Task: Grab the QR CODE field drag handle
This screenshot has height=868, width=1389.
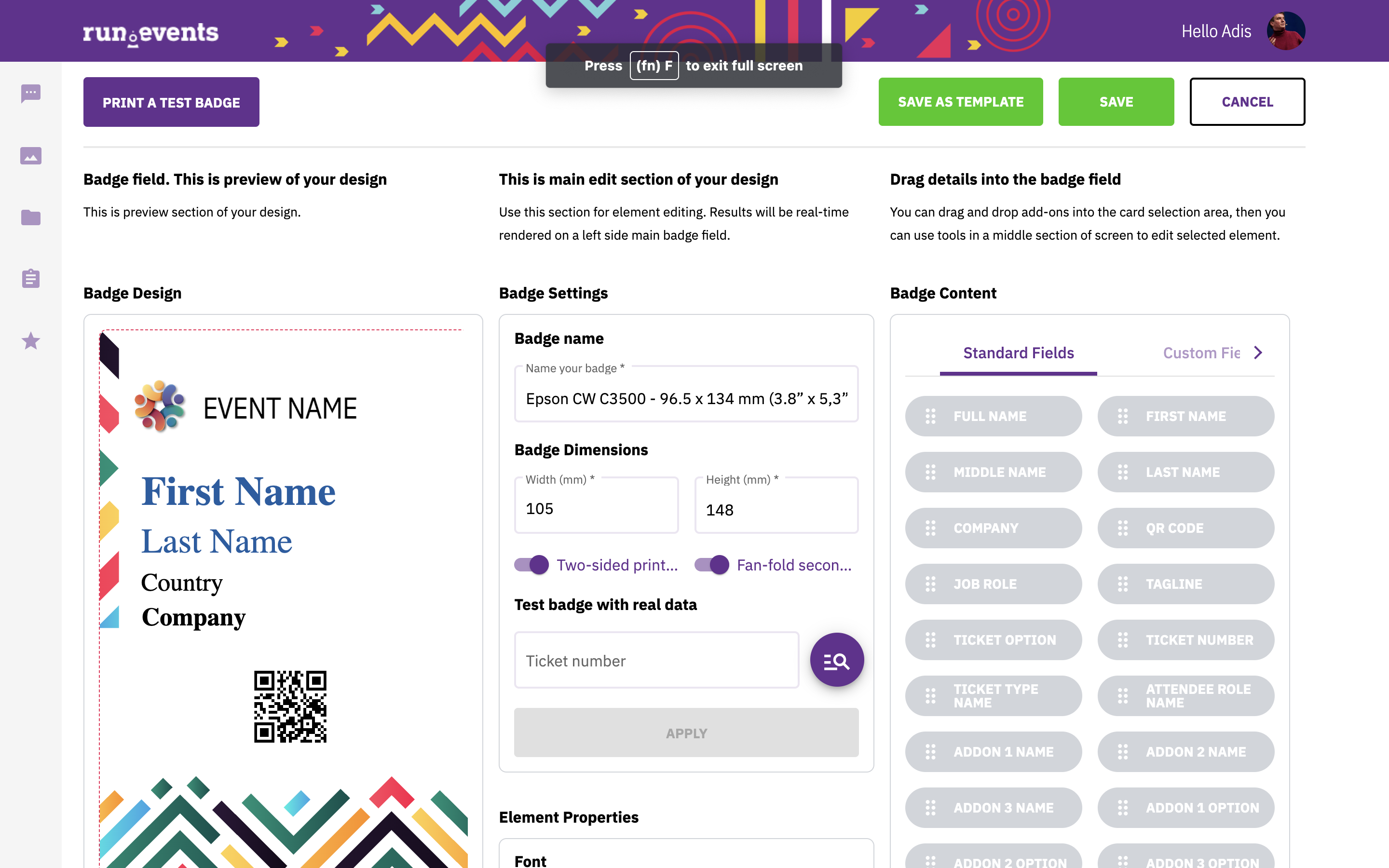Action: coord(1123,528)
